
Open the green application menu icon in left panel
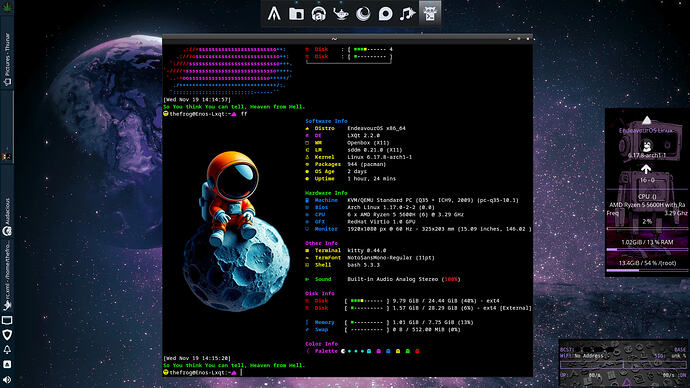[7, 7]
